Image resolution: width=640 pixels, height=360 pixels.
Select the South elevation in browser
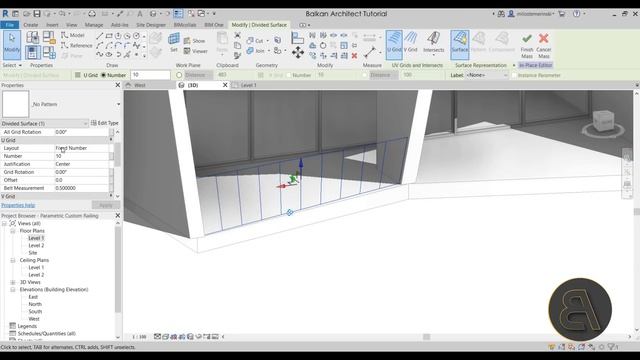[35, 312]
